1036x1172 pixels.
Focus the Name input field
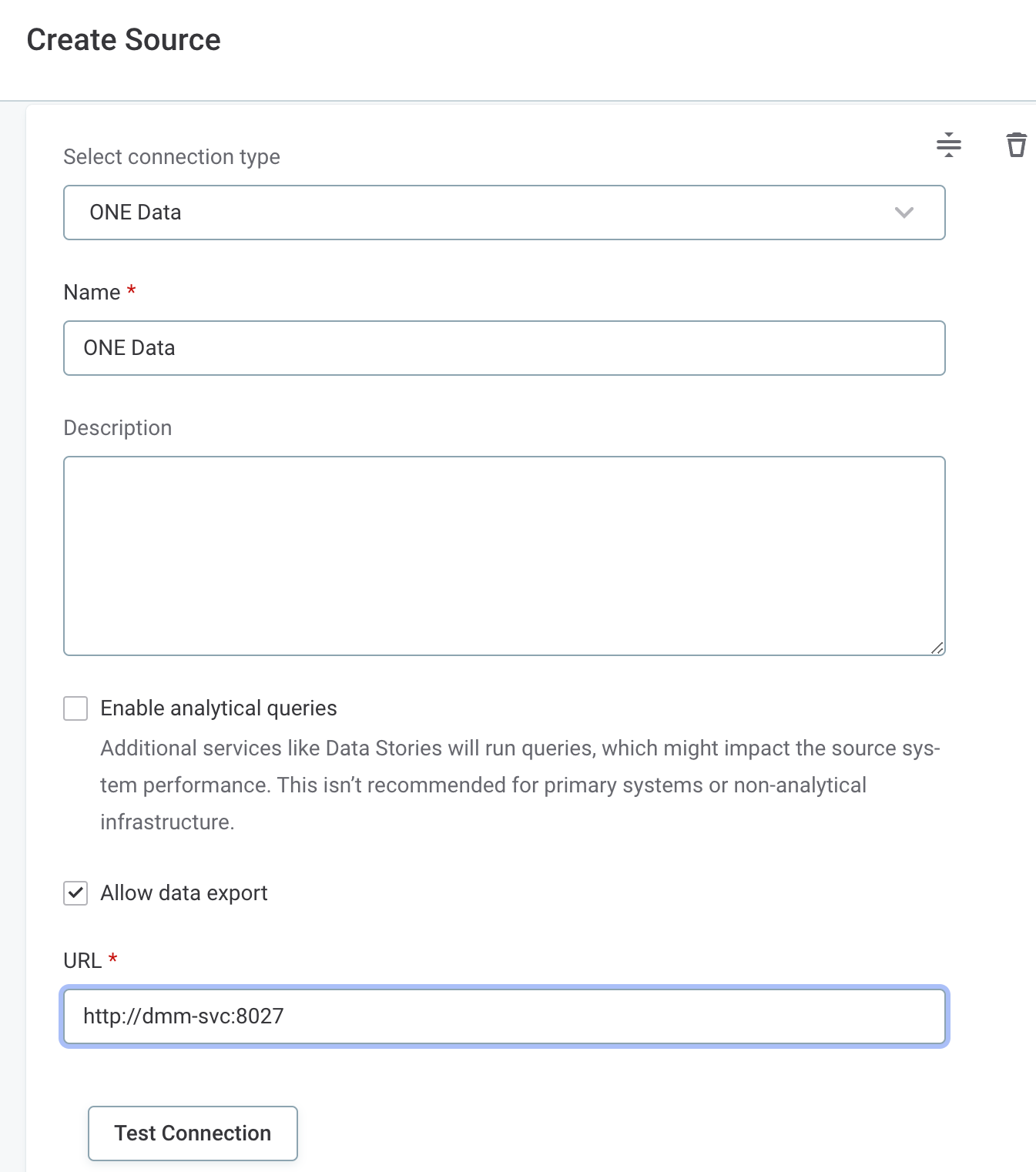(x=504, y=348)
